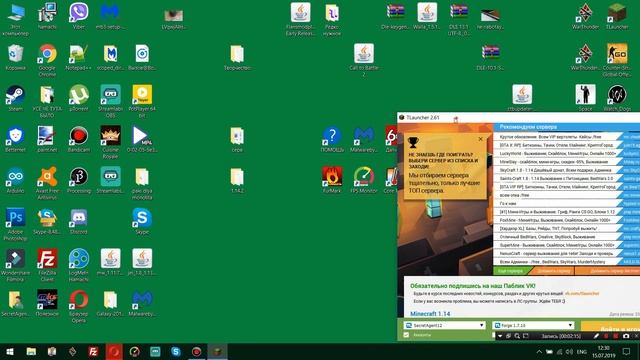The height and width of the screenshot is (360, 640).
Task: Select the Call to Battle 2 jar file
Action: tap(363, 60)
